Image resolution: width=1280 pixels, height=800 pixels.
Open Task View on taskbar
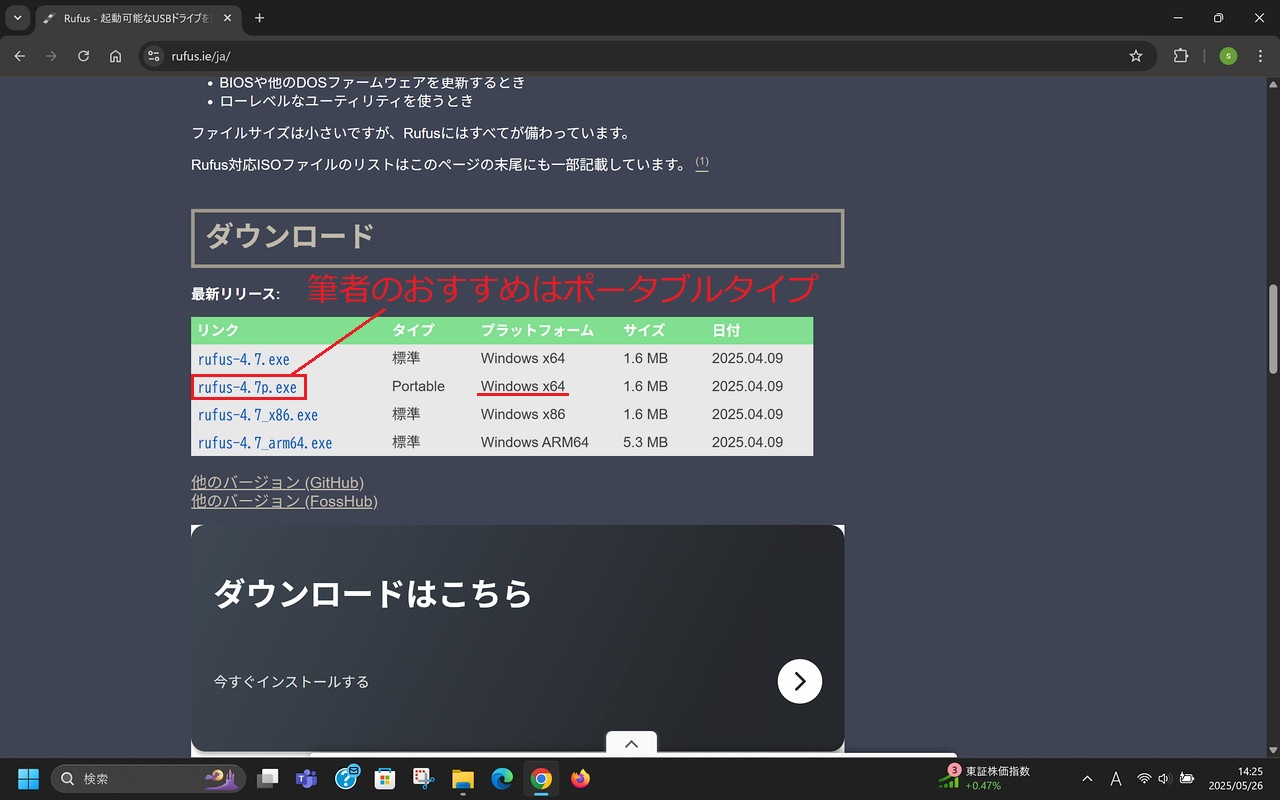tap(268, 778)
